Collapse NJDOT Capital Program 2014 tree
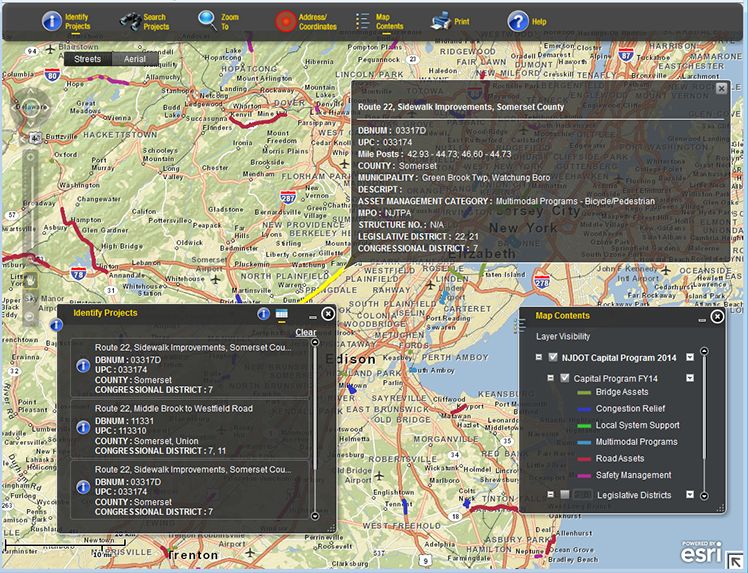This screenshot has height=573, width=748. pos(539,357)
